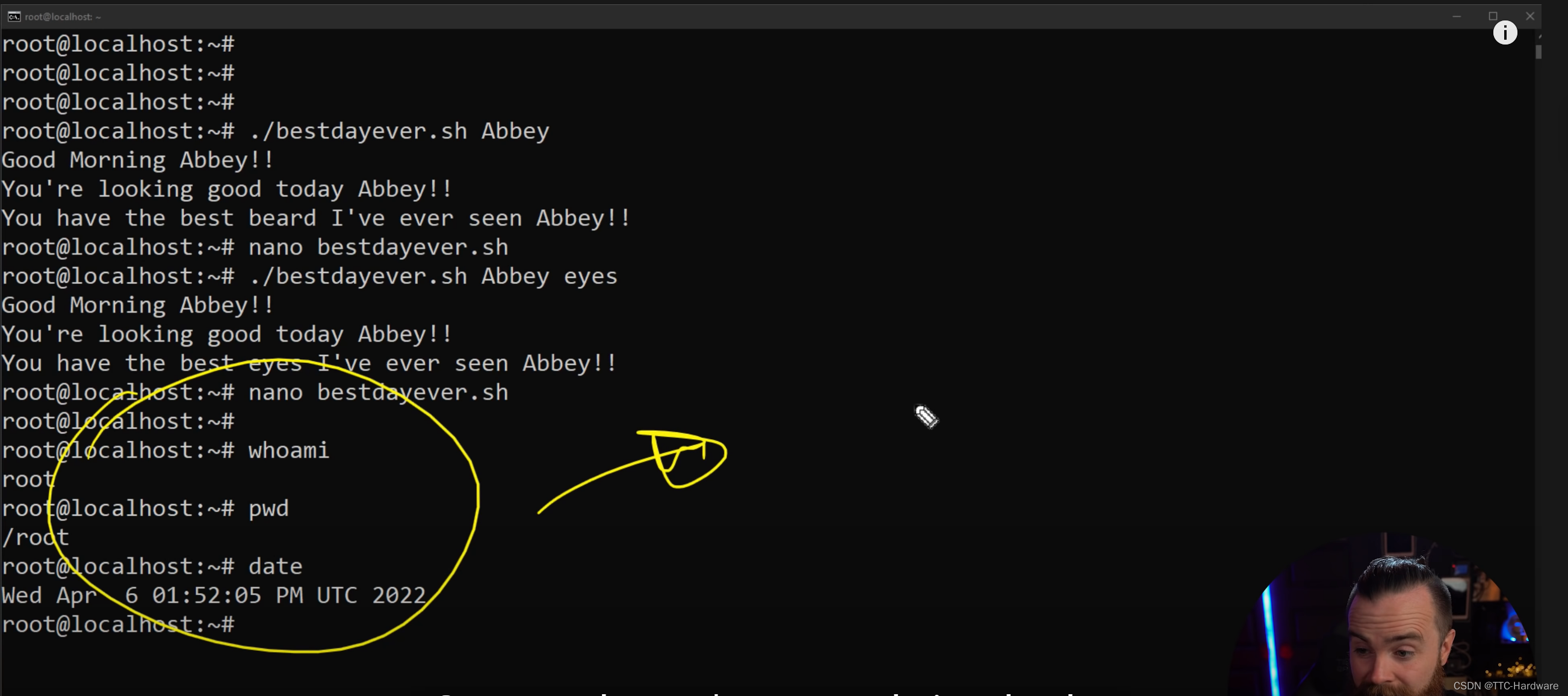Click the date command text
Screen dimensions: 1568x696
pos(275,567)
